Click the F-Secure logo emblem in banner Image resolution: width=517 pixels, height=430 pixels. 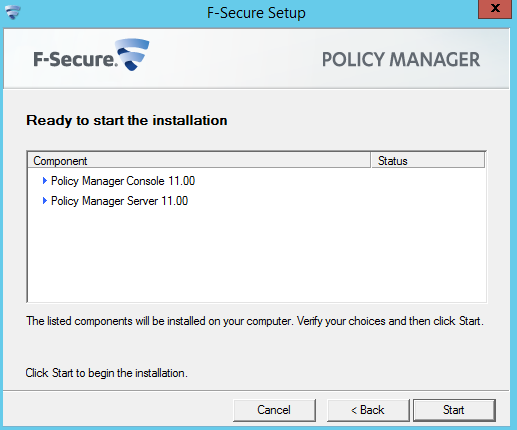click(x=132, y=54)
